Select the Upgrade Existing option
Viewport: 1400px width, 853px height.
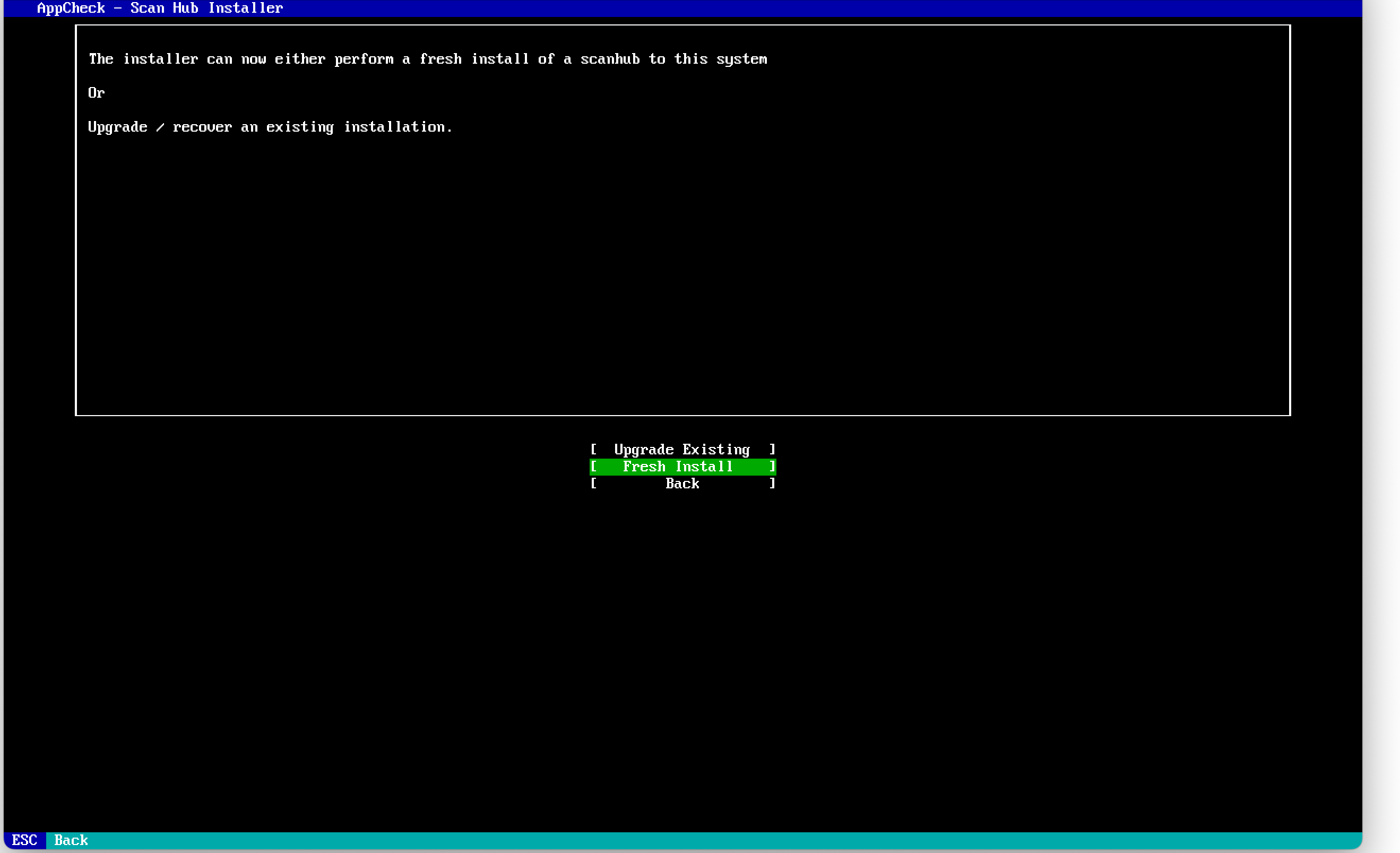click(x=682, y=450)
